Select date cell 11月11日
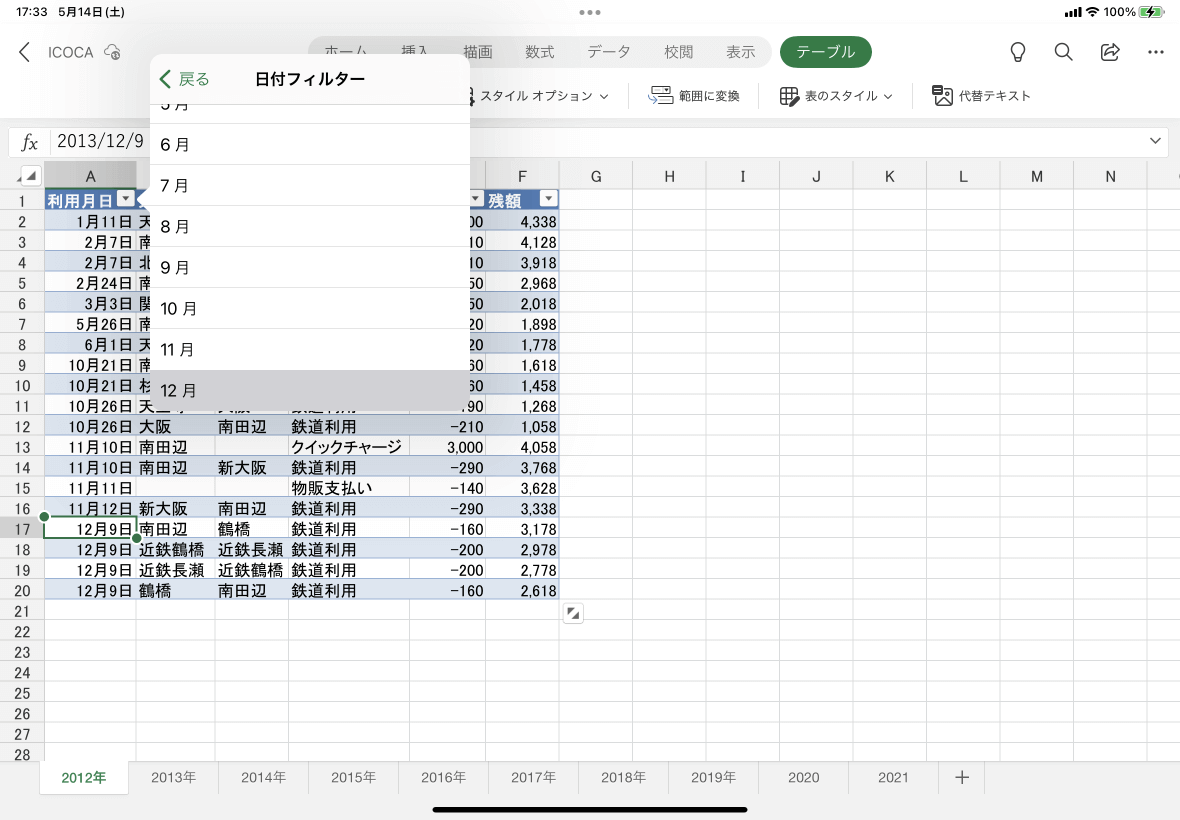Image resolution: width=1180 pixels, height=820 pixels. tap(90, 487)
